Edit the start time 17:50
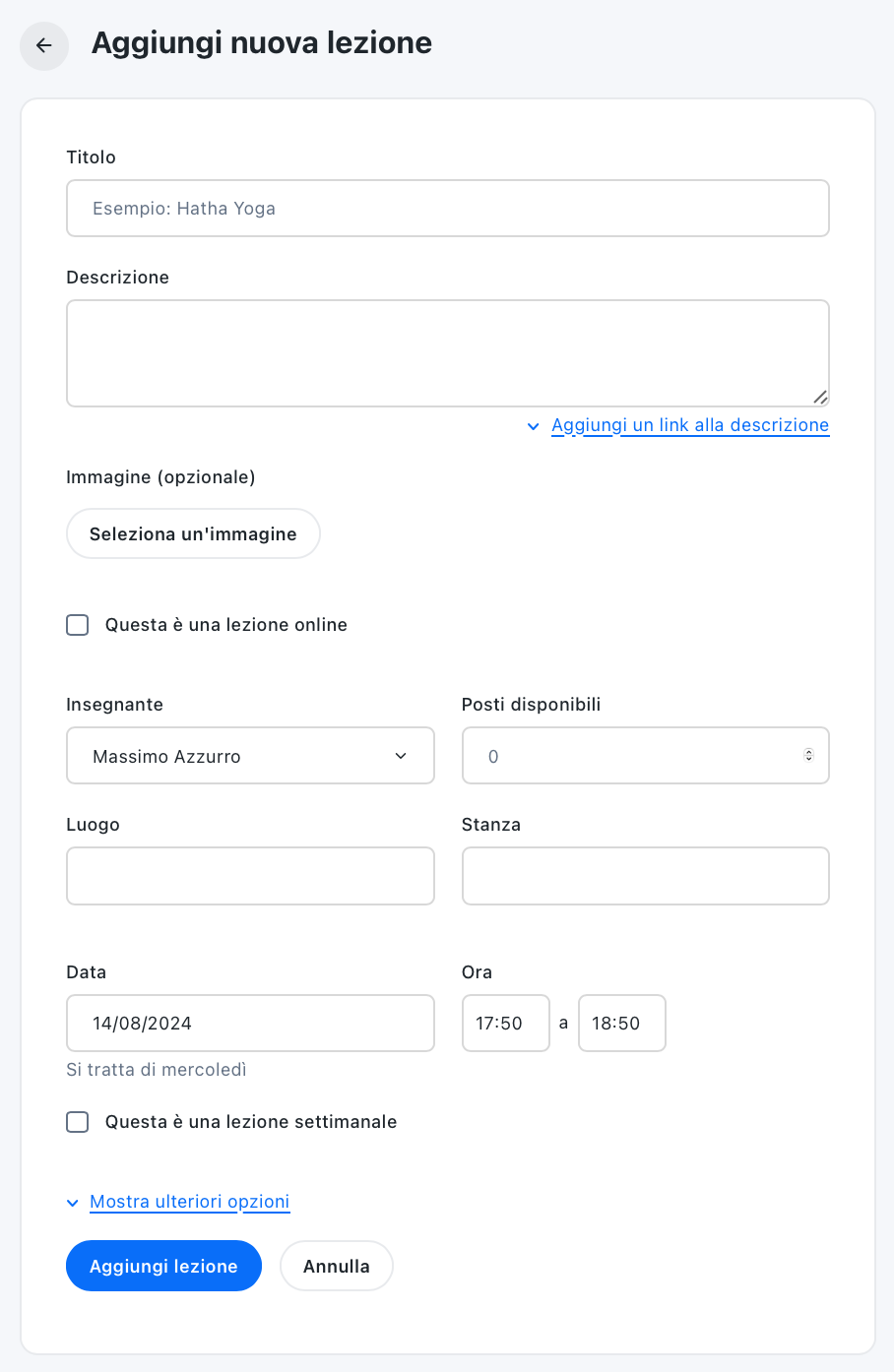Image resolution: width=894 pixels, height=1372 pixels. (506, 1024)
